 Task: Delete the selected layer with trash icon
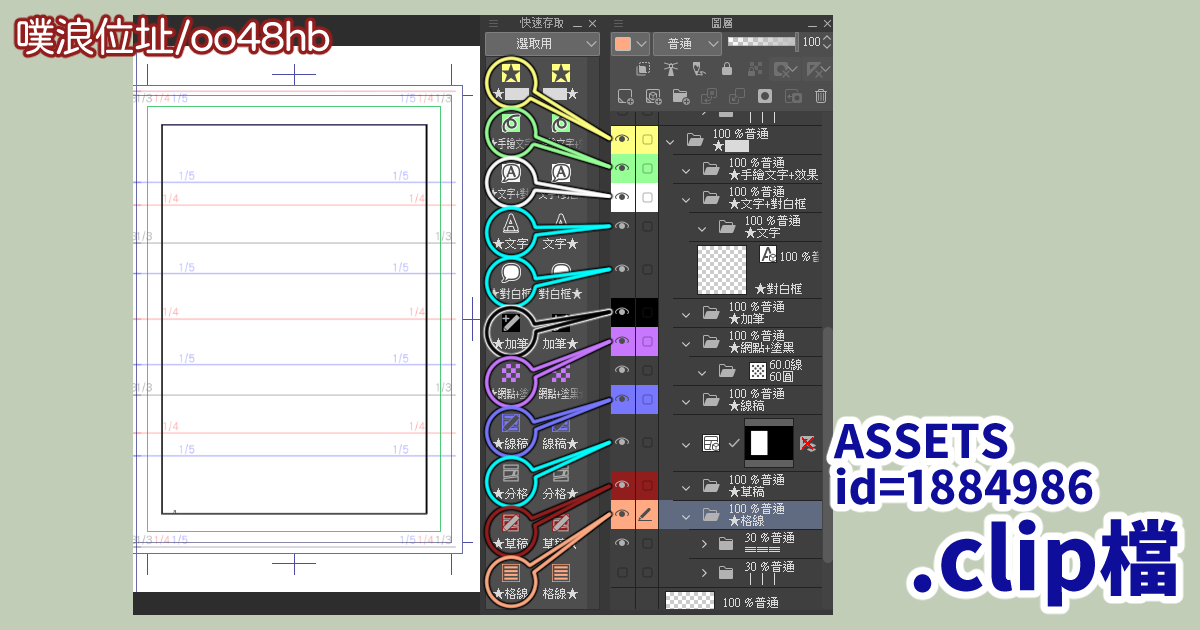point(821,96)
